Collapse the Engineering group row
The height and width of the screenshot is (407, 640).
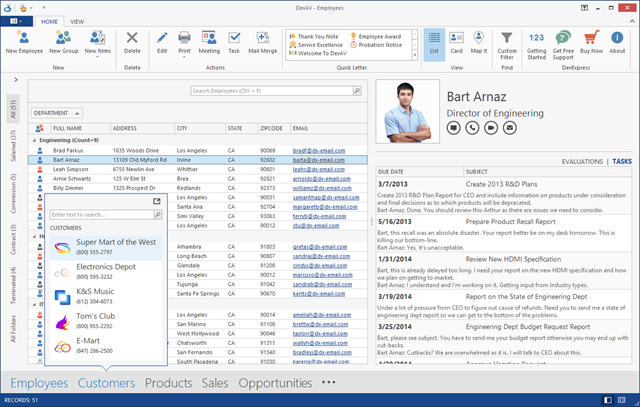[34, 140]
